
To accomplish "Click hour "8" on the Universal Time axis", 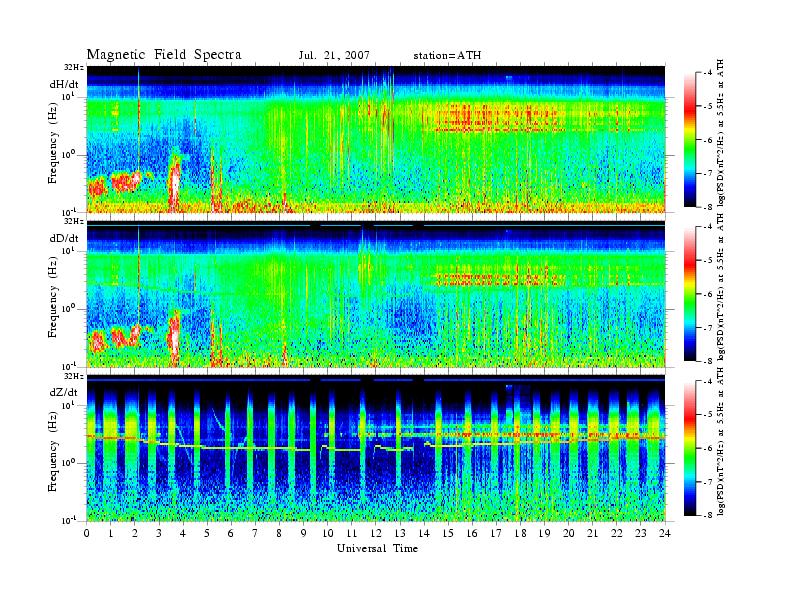I will coord(279,533).
